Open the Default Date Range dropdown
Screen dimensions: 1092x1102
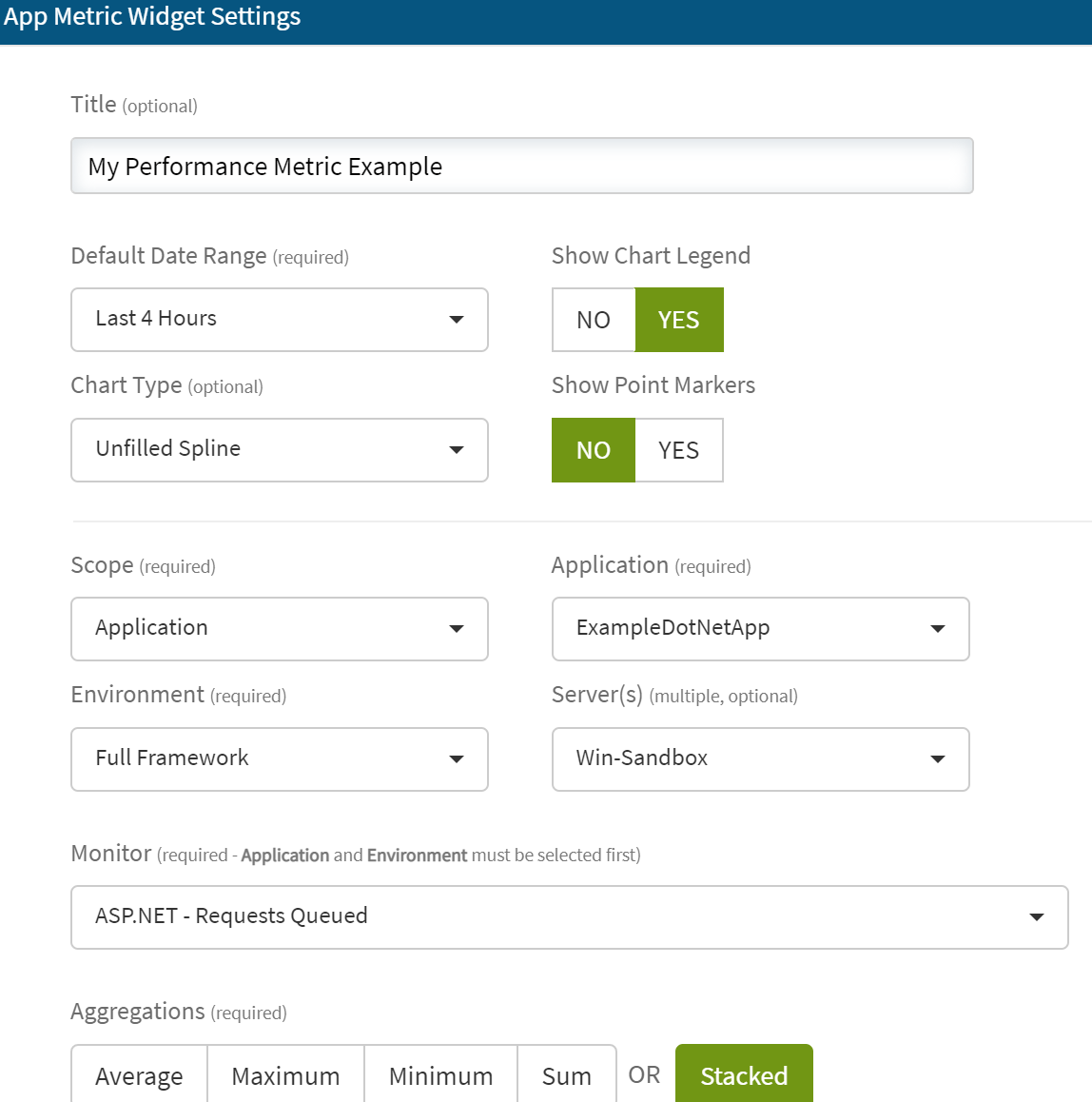279,320
